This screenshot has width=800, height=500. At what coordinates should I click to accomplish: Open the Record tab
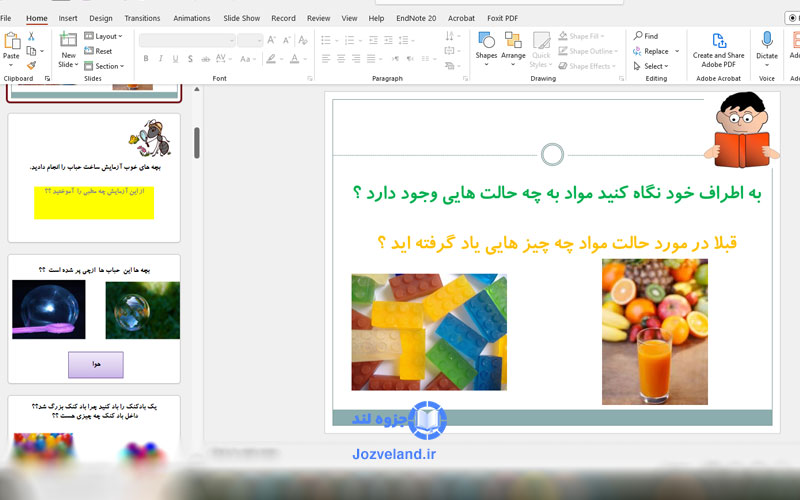click(x=283, y=18)
